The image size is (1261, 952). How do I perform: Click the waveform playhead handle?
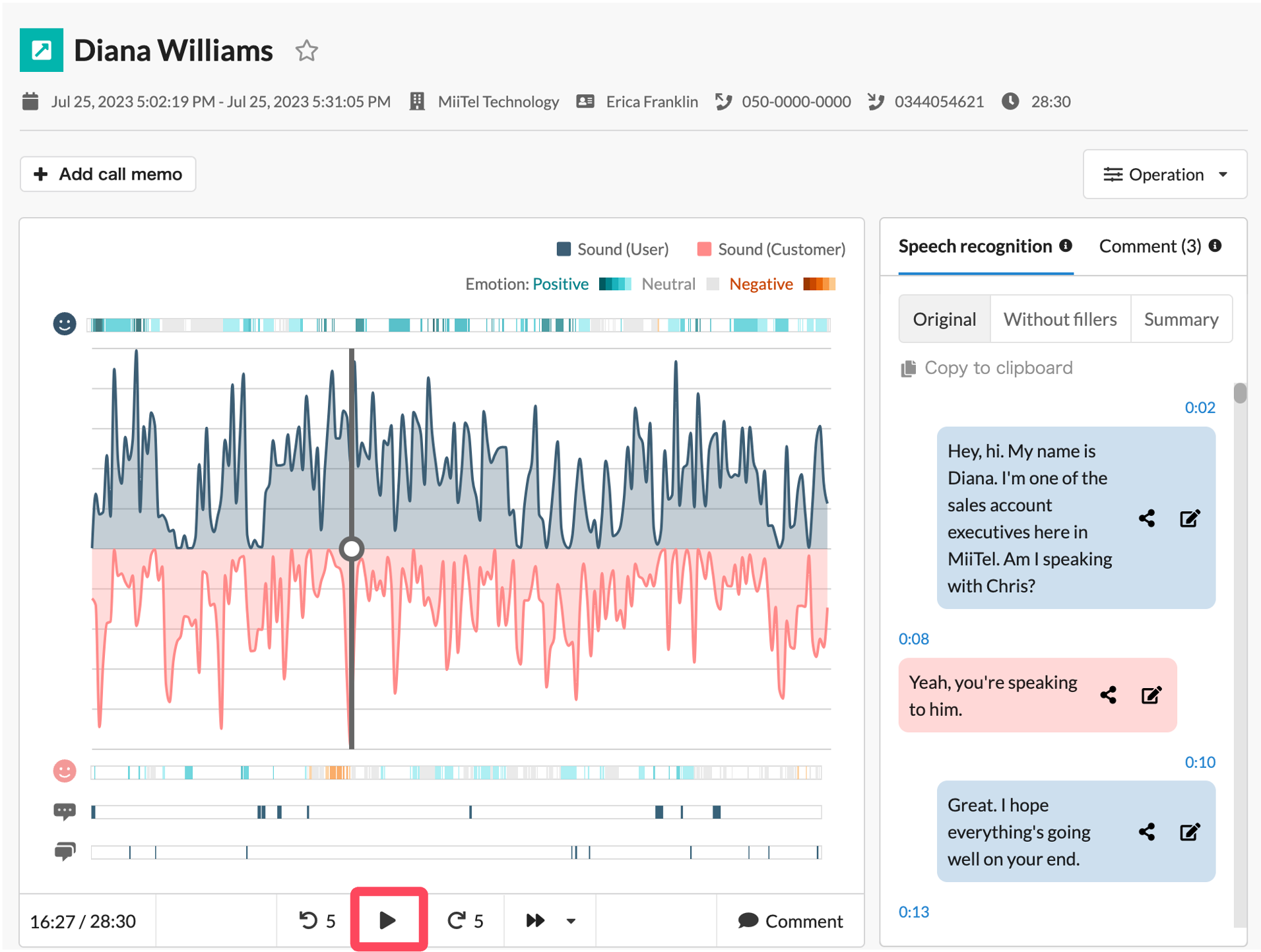tap(352, 548)
